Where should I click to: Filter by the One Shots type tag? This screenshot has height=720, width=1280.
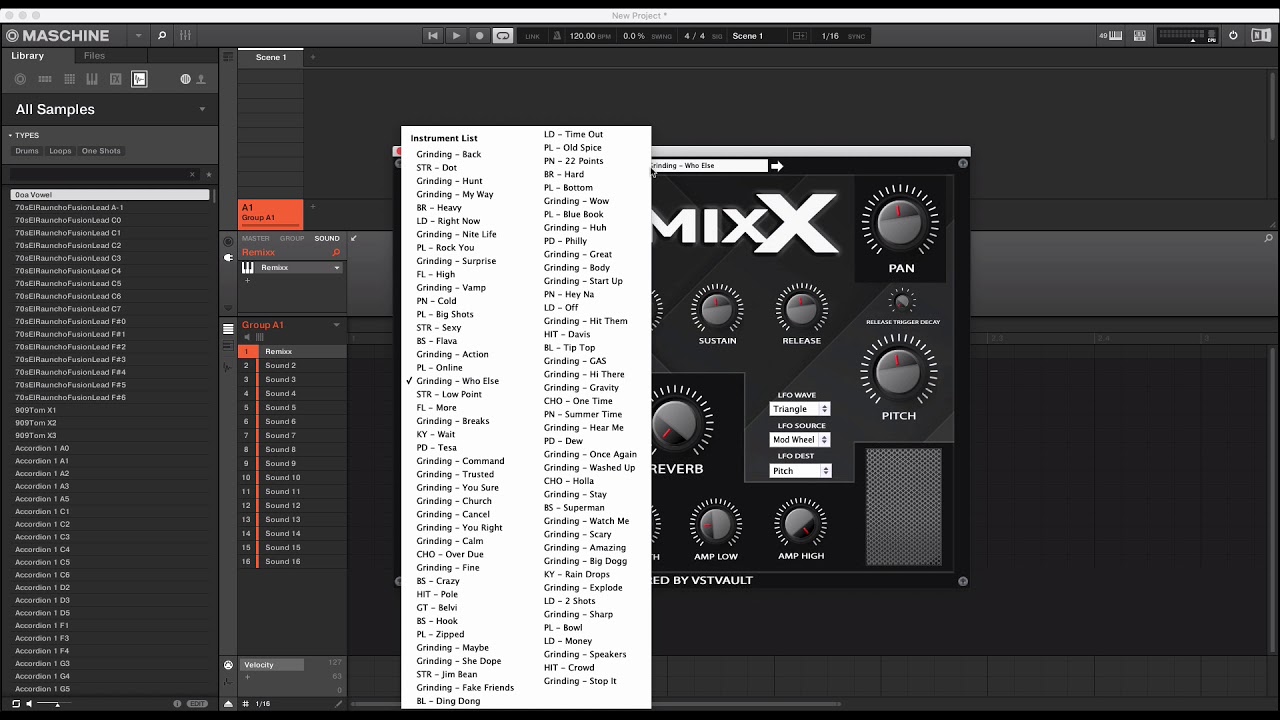101,151
